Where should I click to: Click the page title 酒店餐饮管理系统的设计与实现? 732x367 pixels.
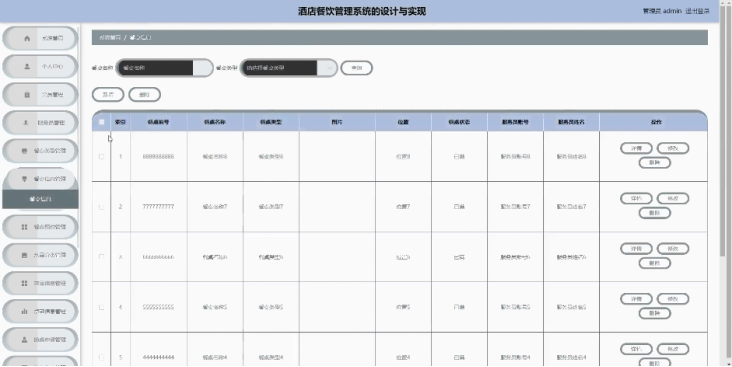(362, 11)
